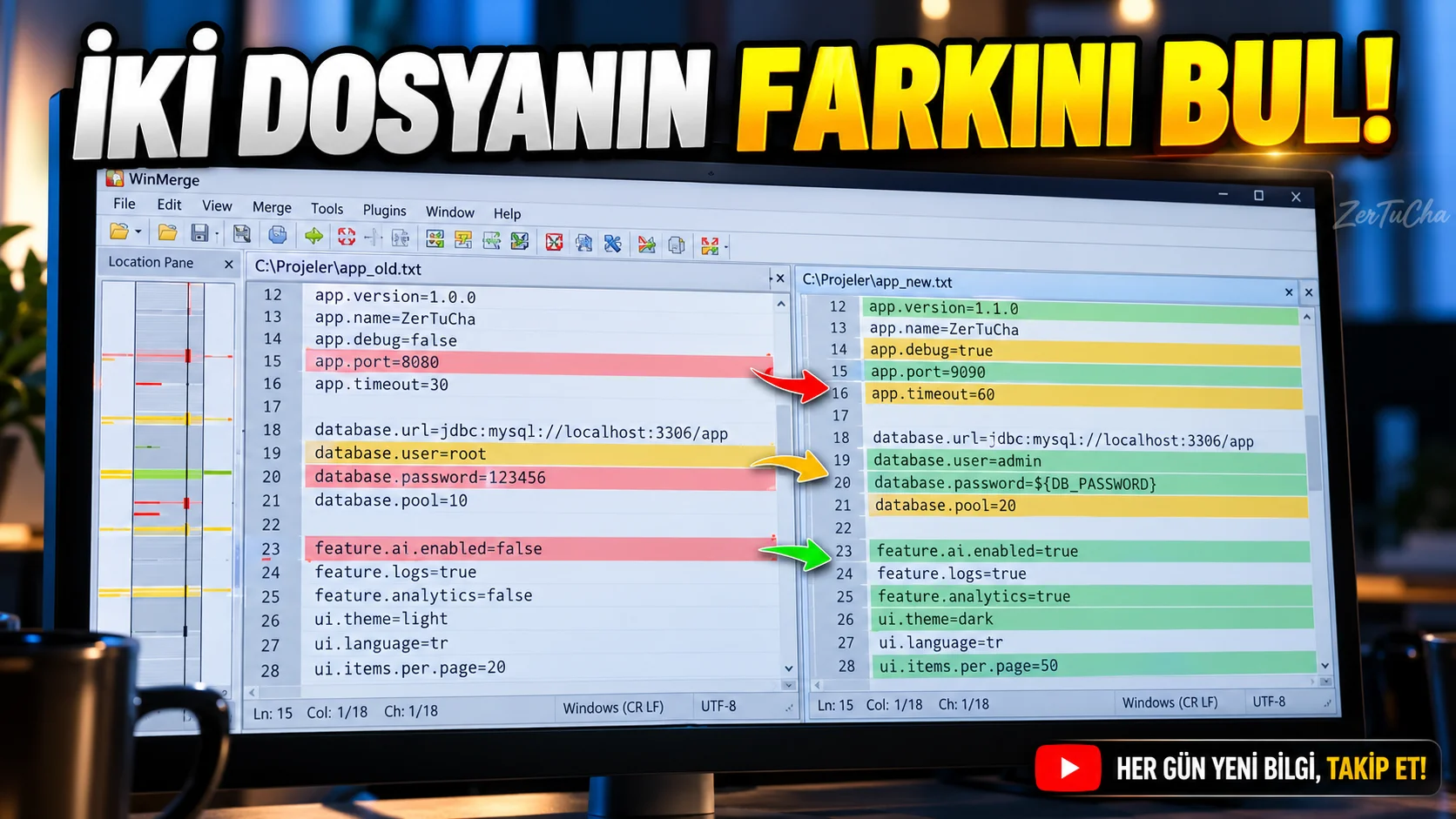Open the Window menu

pyautogui.click(x=449, y=212)
